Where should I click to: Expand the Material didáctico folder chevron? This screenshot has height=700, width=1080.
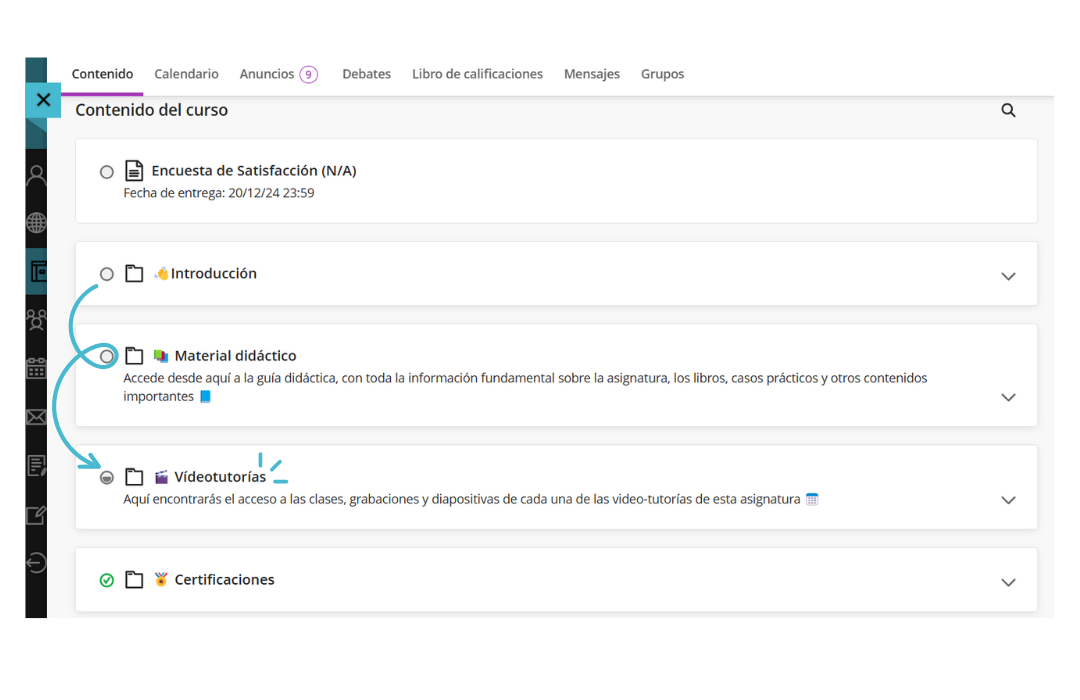pos(1008,397)
